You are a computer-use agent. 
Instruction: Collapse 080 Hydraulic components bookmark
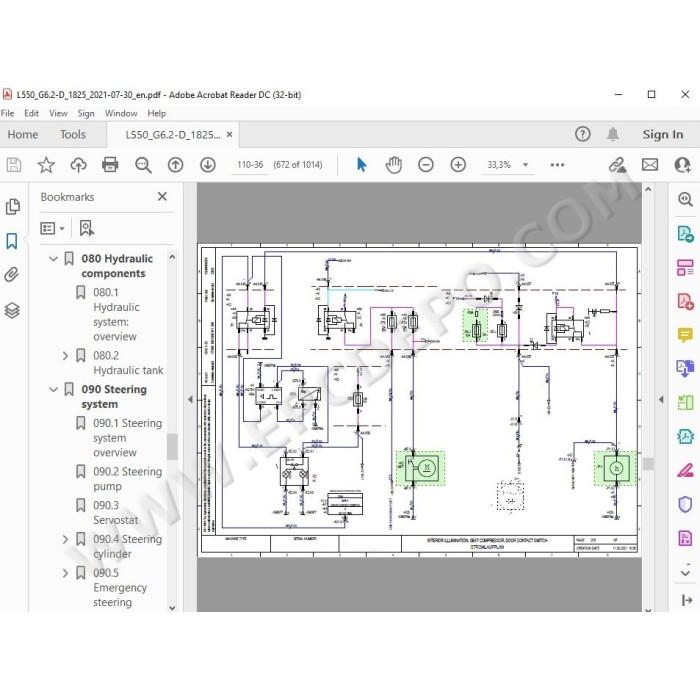click(53, 259)
